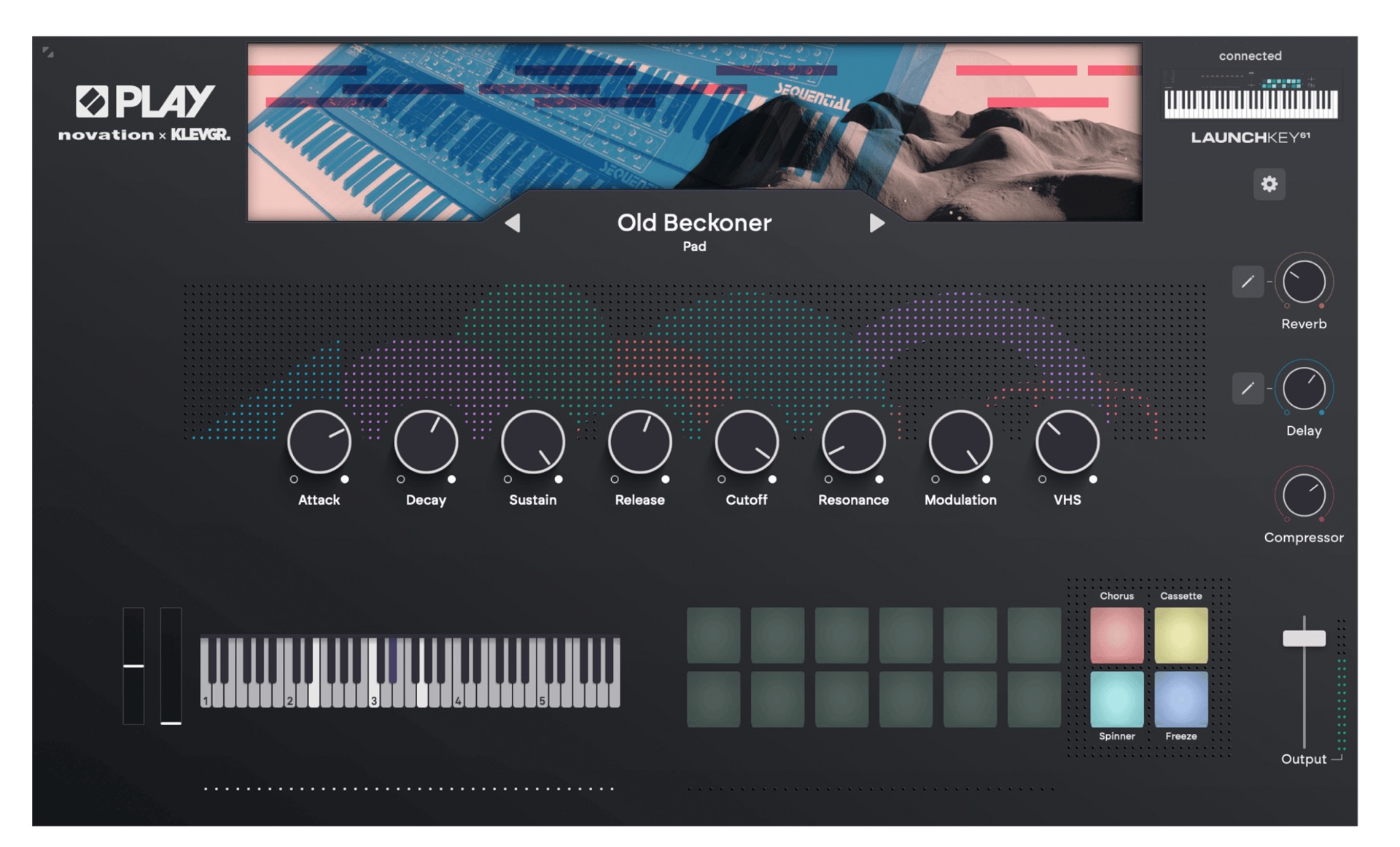
Task: Click the Pad category label
Action: [x=693, y=247]
